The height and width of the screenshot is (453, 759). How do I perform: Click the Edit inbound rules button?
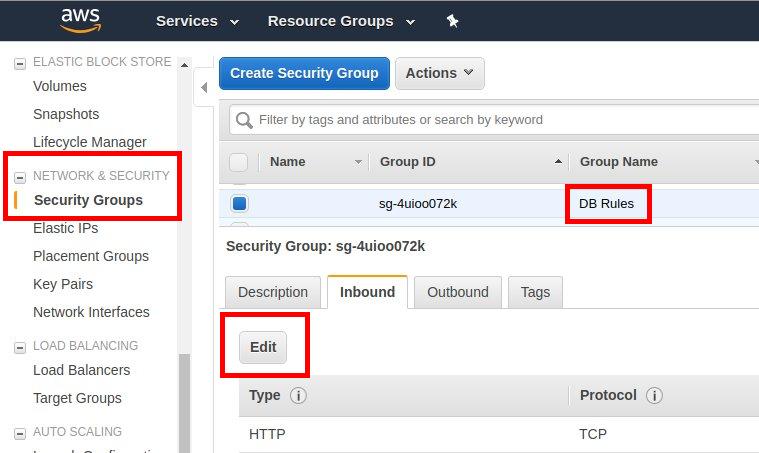[263, 347]
